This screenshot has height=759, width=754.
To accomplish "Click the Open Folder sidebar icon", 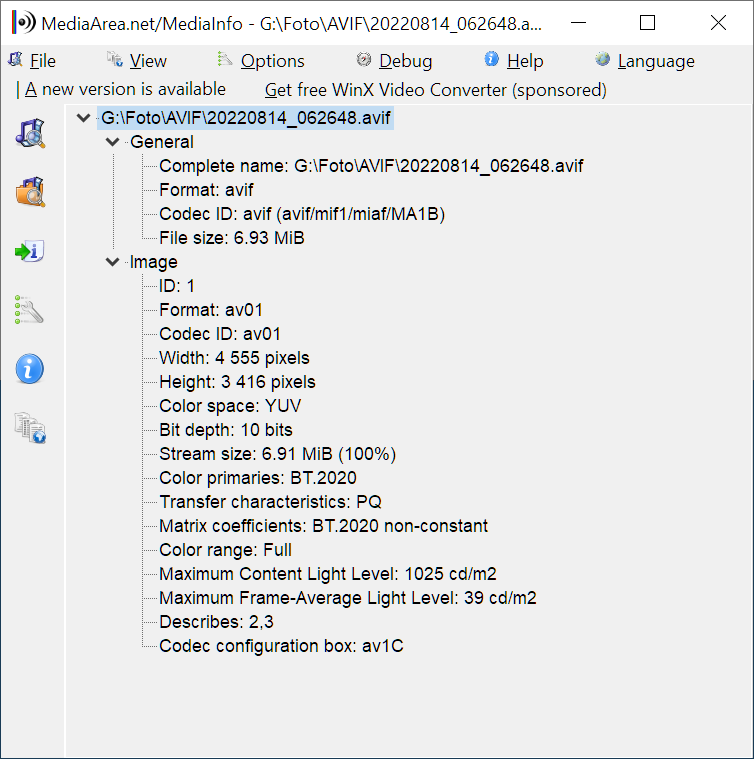I will pos(30,191).
